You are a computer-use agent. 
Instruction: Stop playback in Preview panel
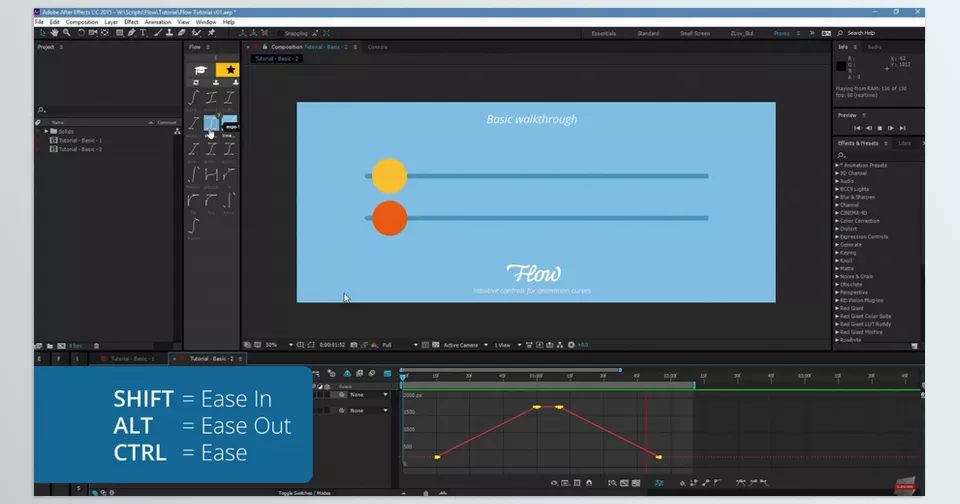pyautogui.click(x=880, y=128)
